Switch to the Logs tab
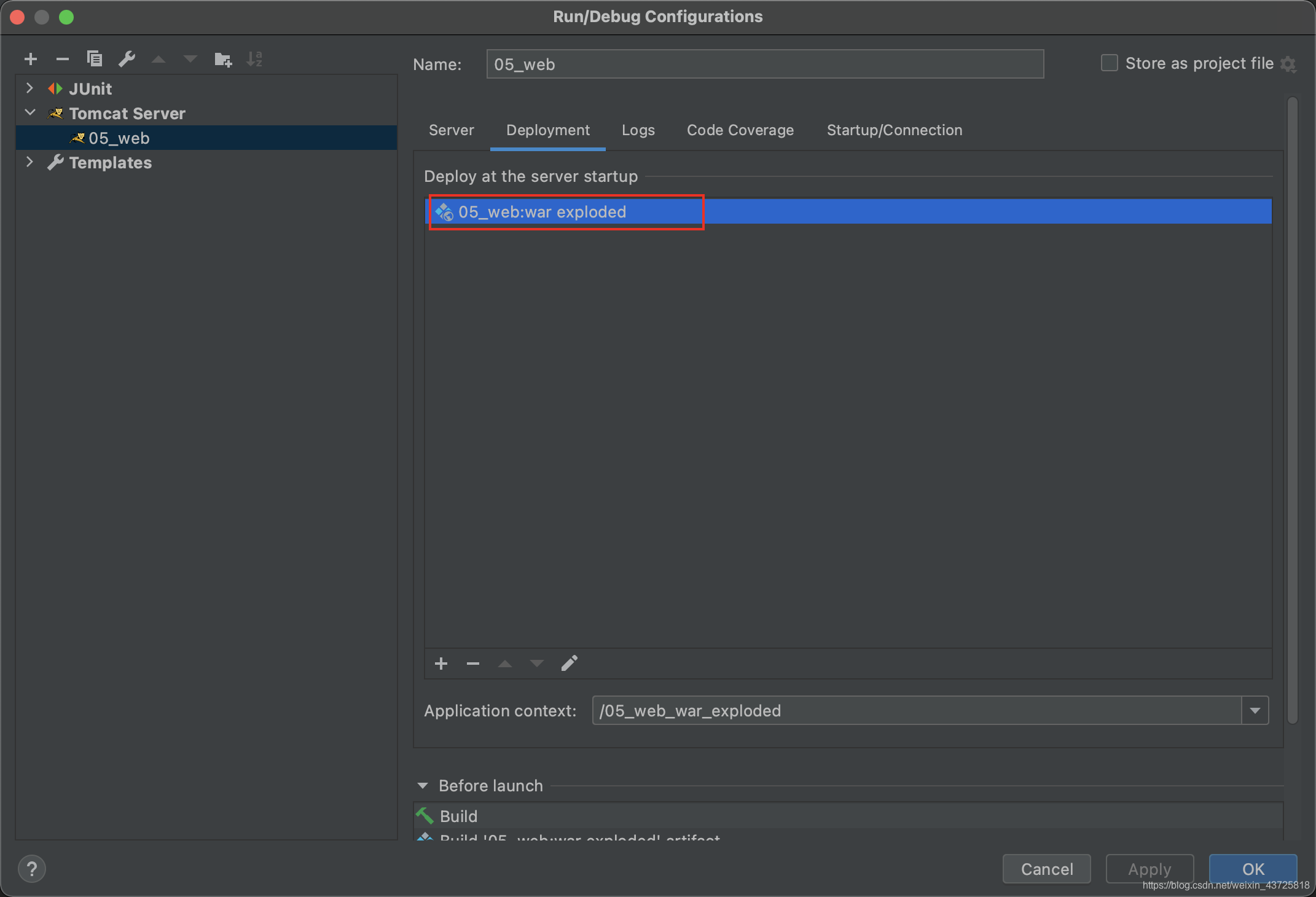 point(638,130)
